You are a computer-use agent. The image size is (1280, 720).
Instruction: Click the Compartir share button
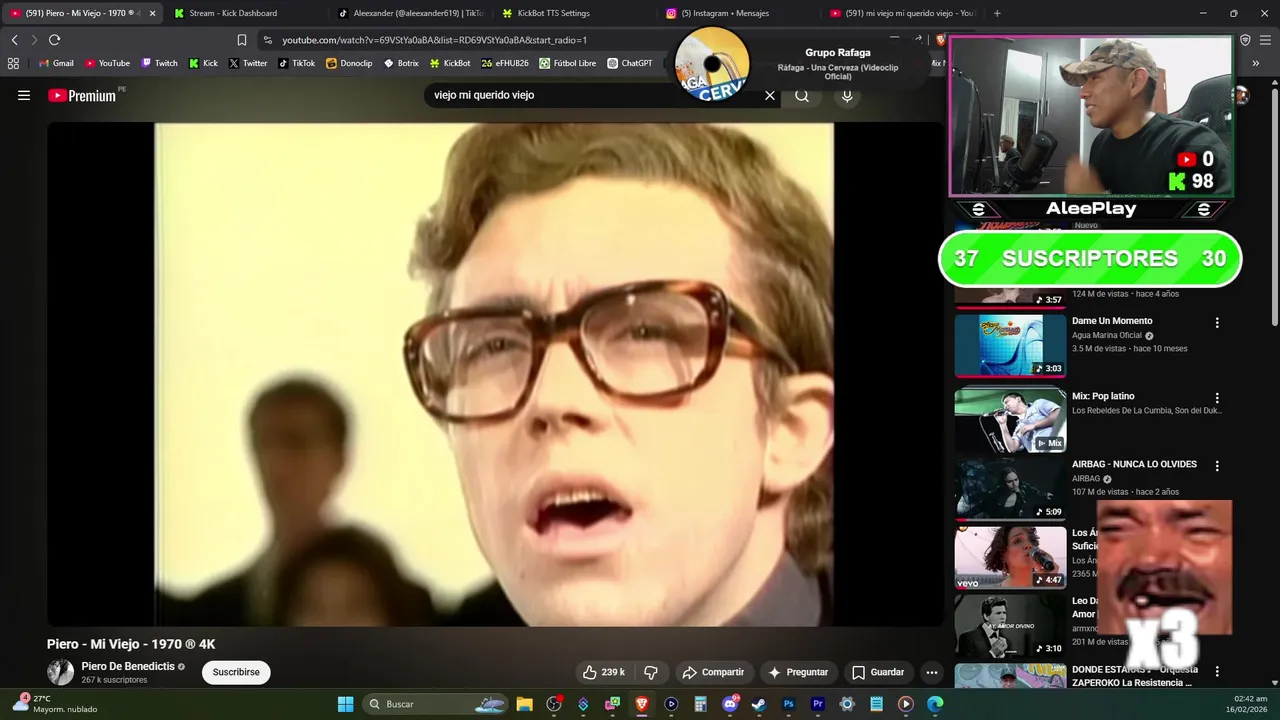(713, 672)
